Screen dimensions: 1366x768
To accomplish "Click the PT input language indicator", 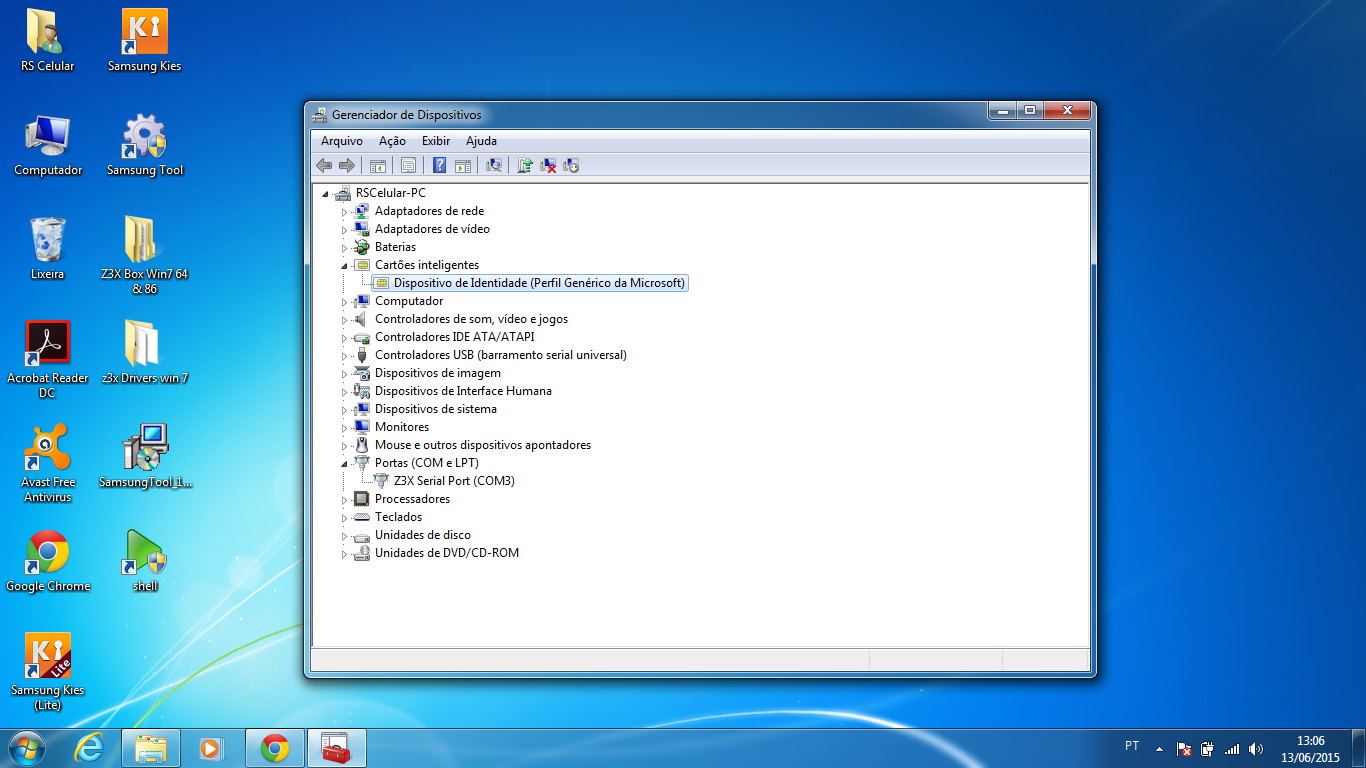I will (1132, 746).
